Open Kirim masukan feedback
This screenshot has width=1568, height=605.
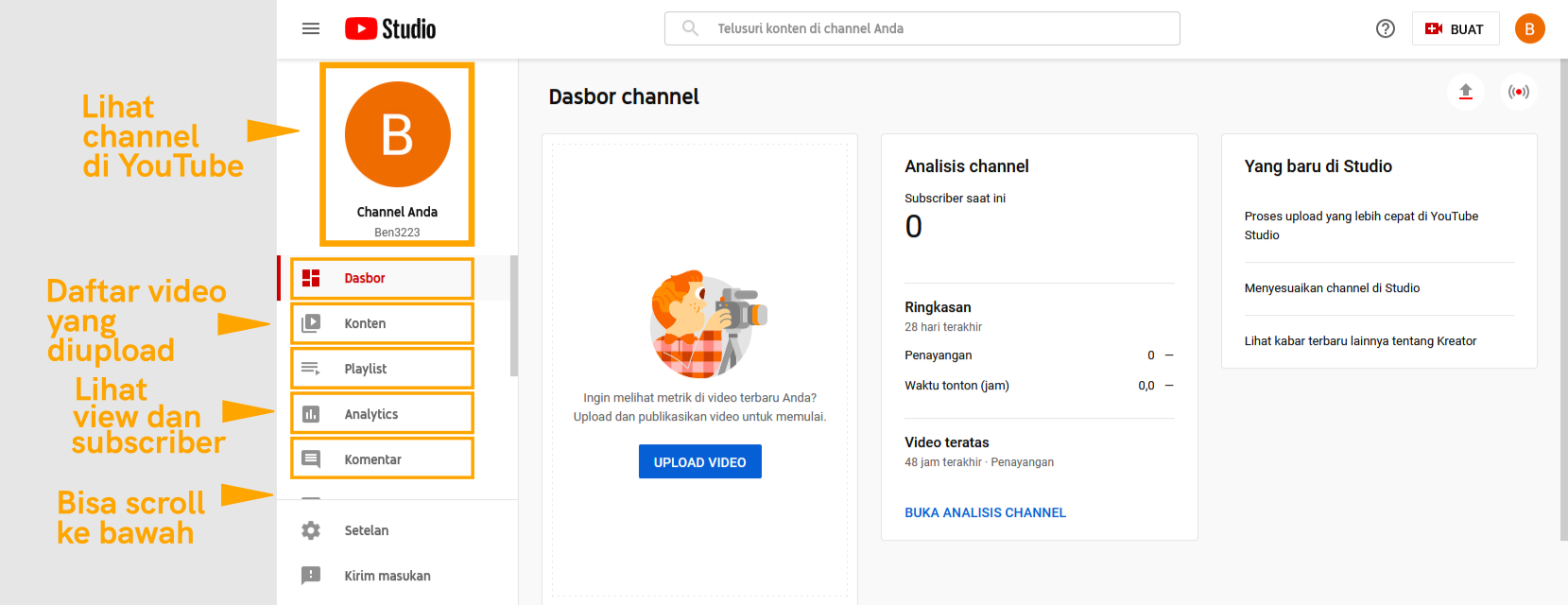tap(397, 576)
